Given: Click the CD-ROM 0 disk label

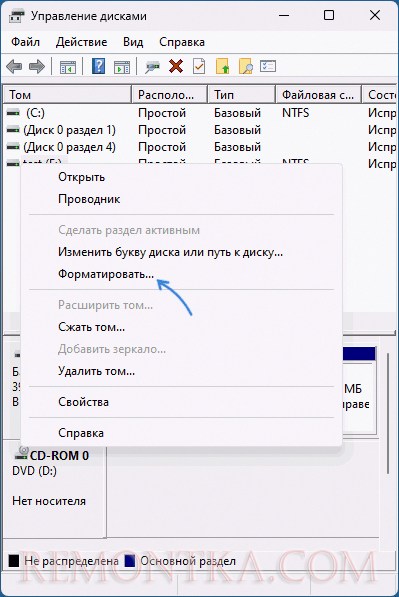Looking at the screenshot, I should pyautogui.click(x=59, y=456).
